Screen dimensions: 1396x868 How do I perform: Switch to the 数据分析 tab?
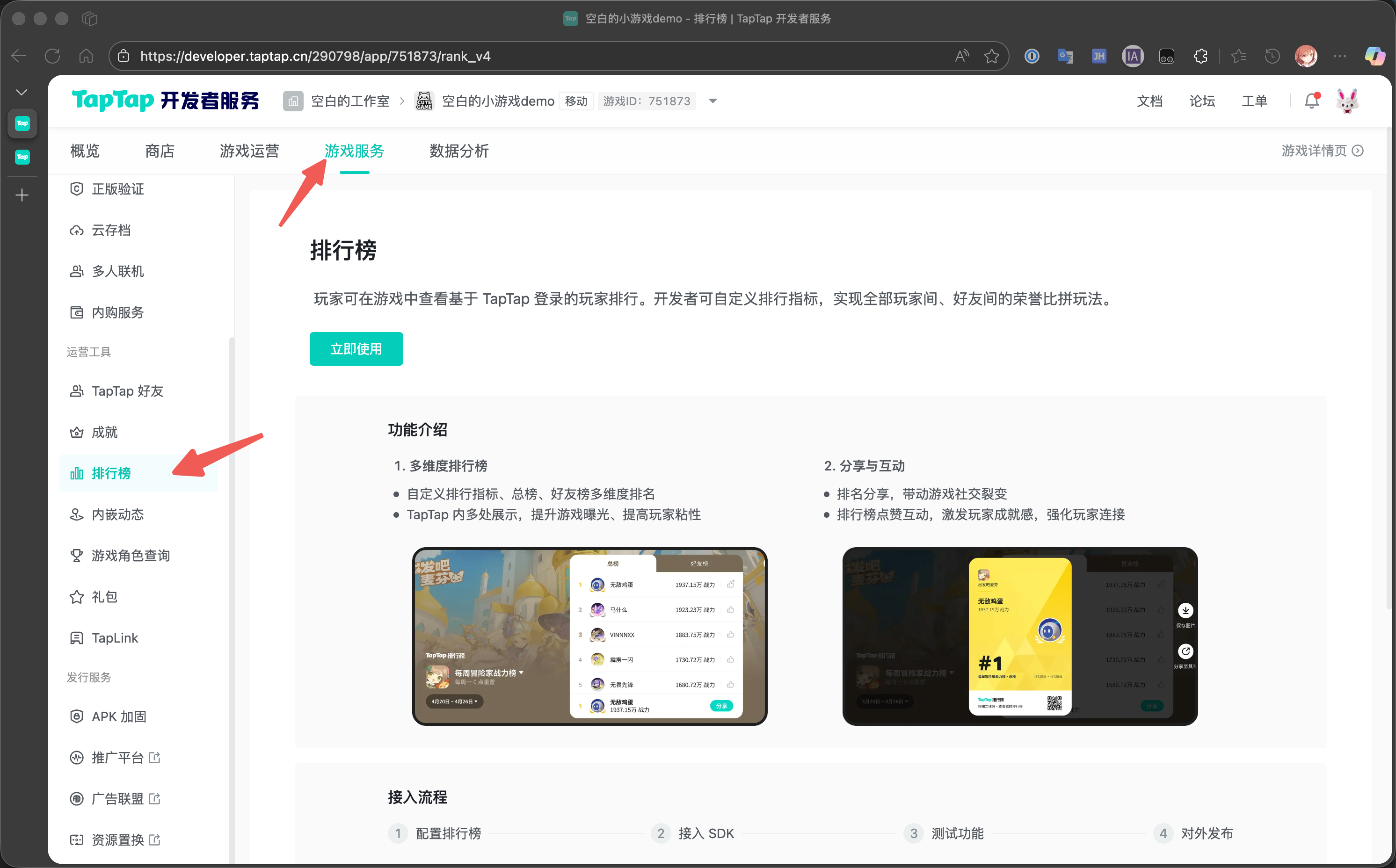click(x=459, y=151)
